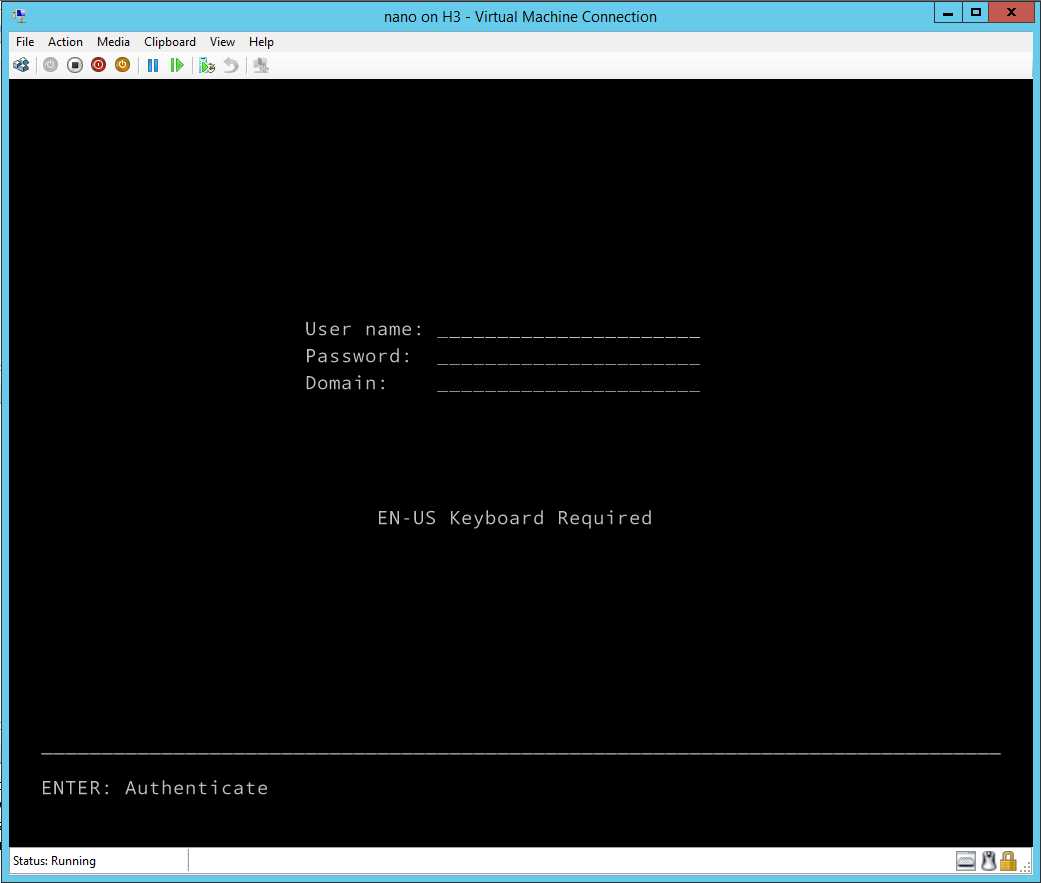Click the padlock icon in status bar
Screen dimensions: 1041x883
[x=1008, y=861]
